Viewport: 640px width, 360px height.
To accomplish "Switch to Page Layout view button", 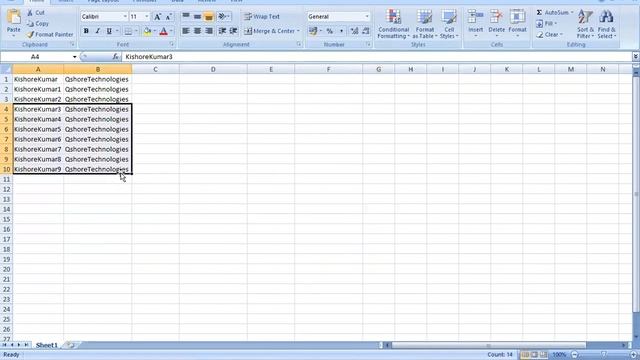I will pyautogui.click(x=534, y=355).
